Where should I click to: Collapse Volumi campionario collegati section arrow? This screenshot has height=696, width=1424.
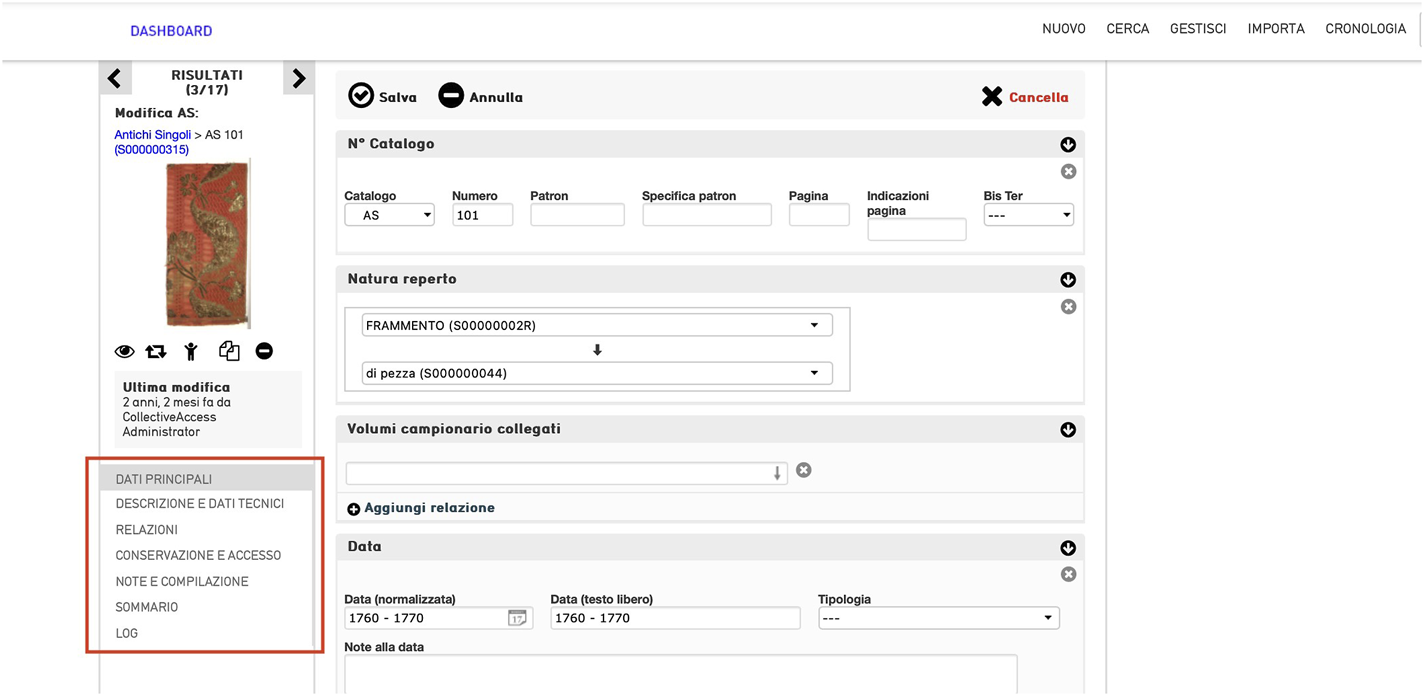tap(1068, 430)
